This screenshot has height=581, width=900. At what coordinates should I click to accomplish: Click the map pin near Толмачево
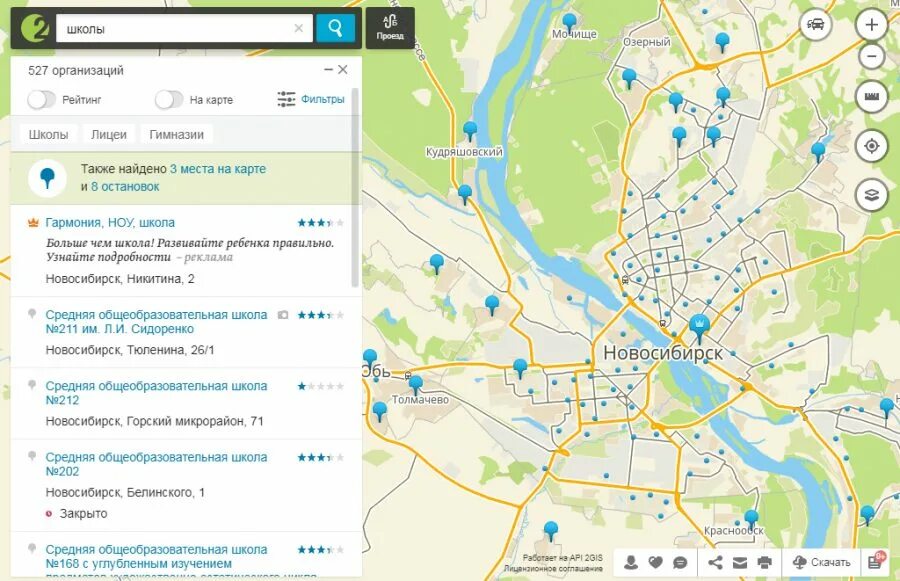(415, 385)
